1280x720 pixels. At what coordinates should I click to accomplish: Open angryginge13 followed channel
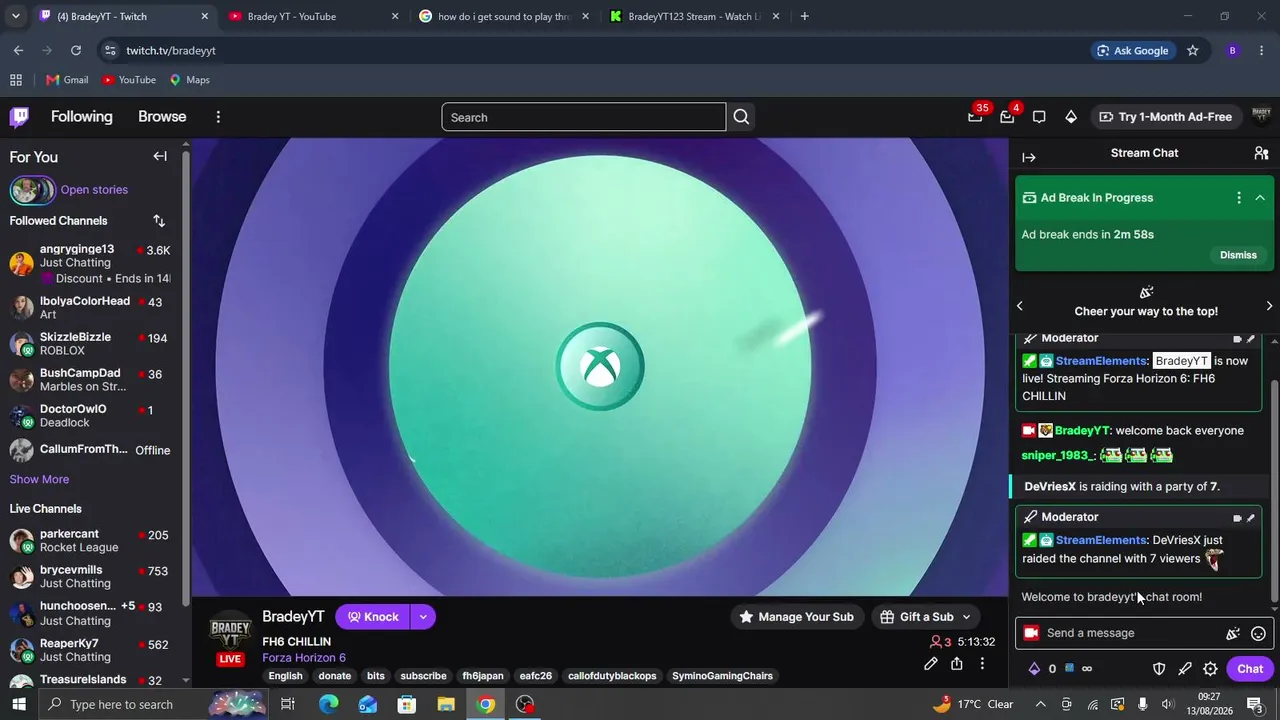pos(90,264)
